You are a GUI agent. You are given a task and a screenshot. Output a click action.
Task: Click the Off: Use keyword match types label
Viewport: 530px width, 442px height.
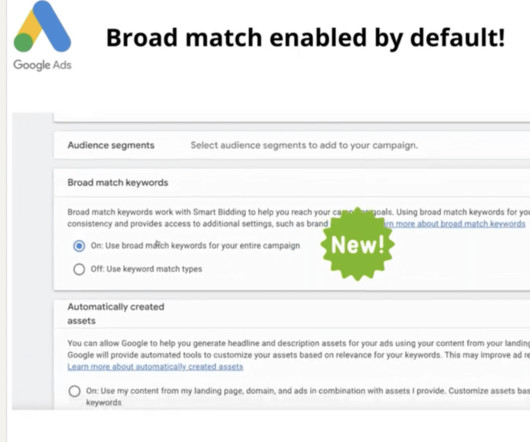(x=146, y=269)
